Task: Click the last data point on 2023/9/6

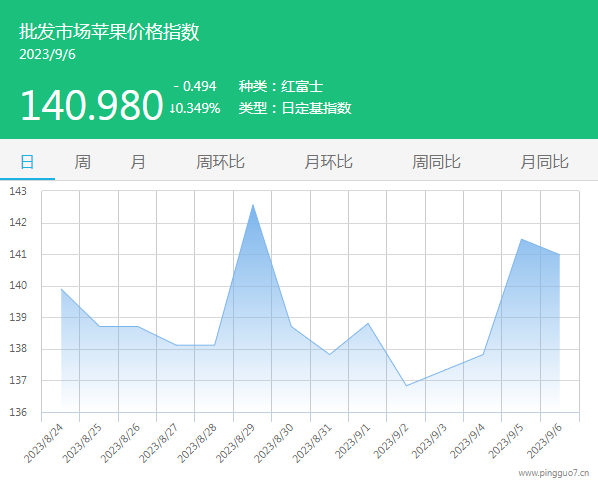Action: point(559,255)
